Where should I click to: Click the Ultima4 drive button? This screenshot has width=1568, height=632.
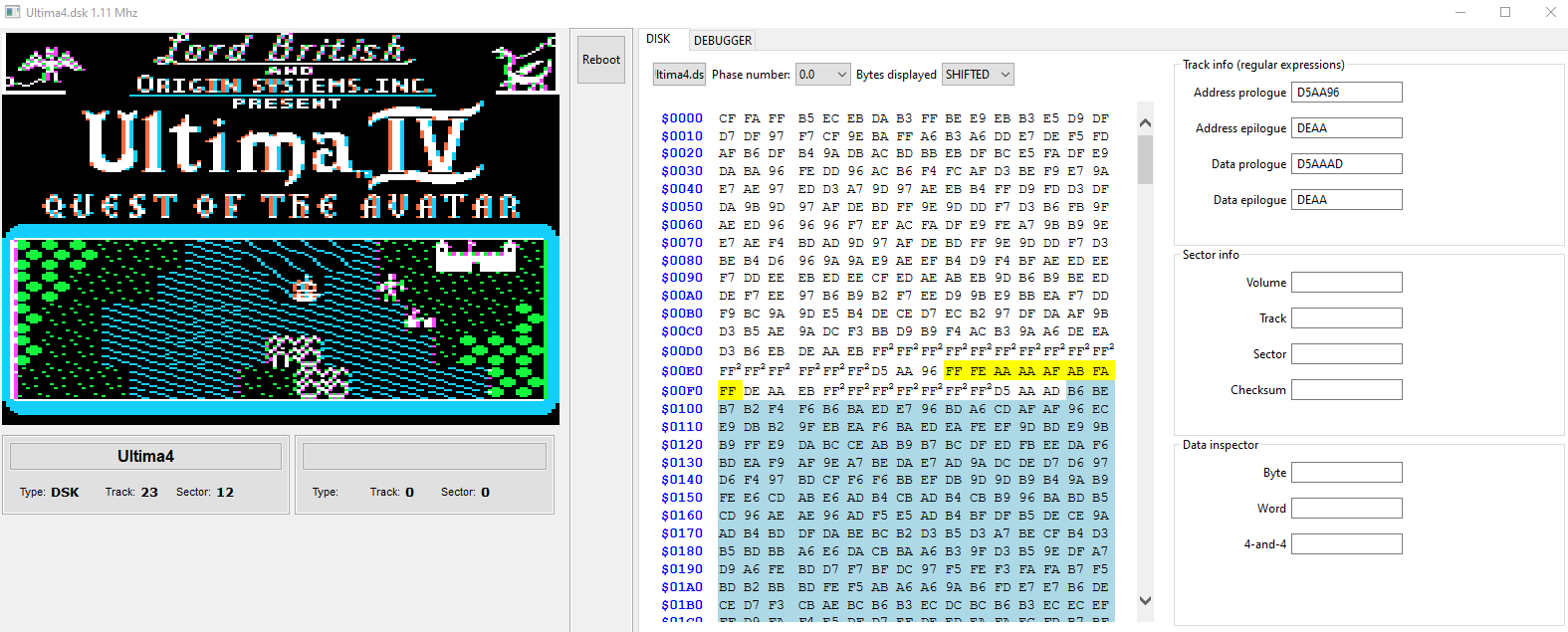click(145, 457)
